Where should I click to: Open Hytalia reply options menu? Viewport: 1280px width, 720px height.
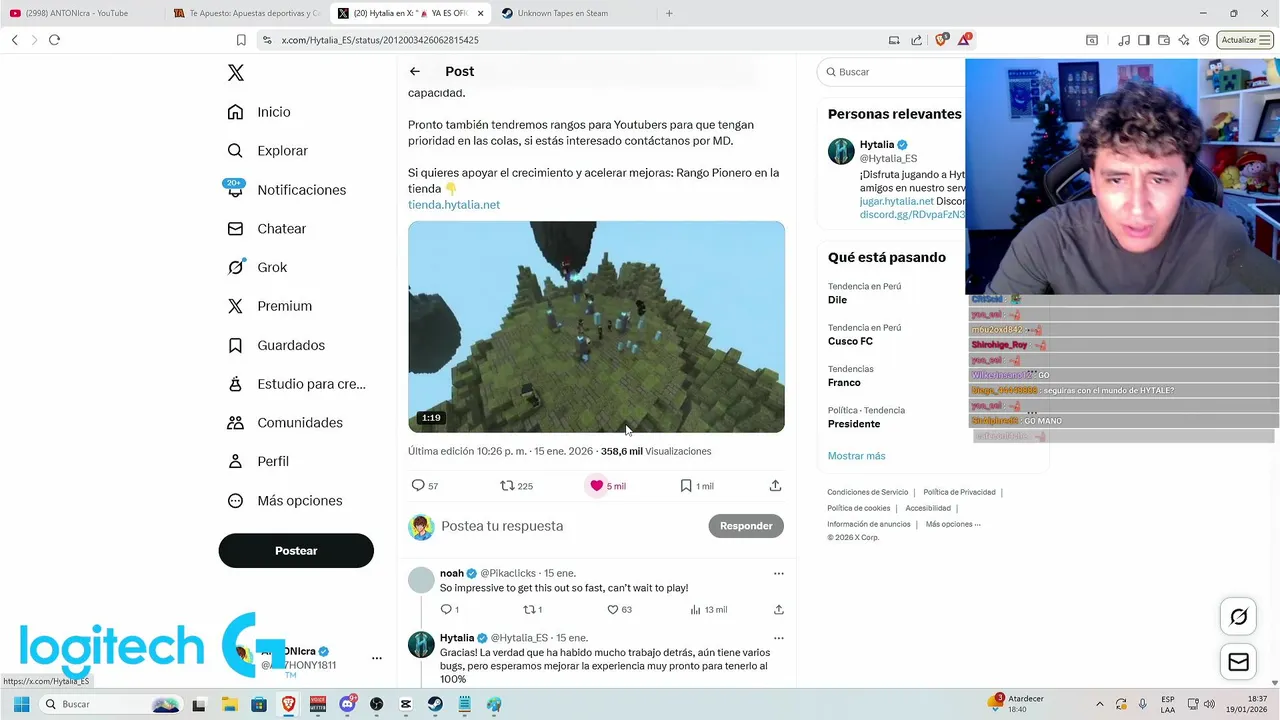(778, 638)
